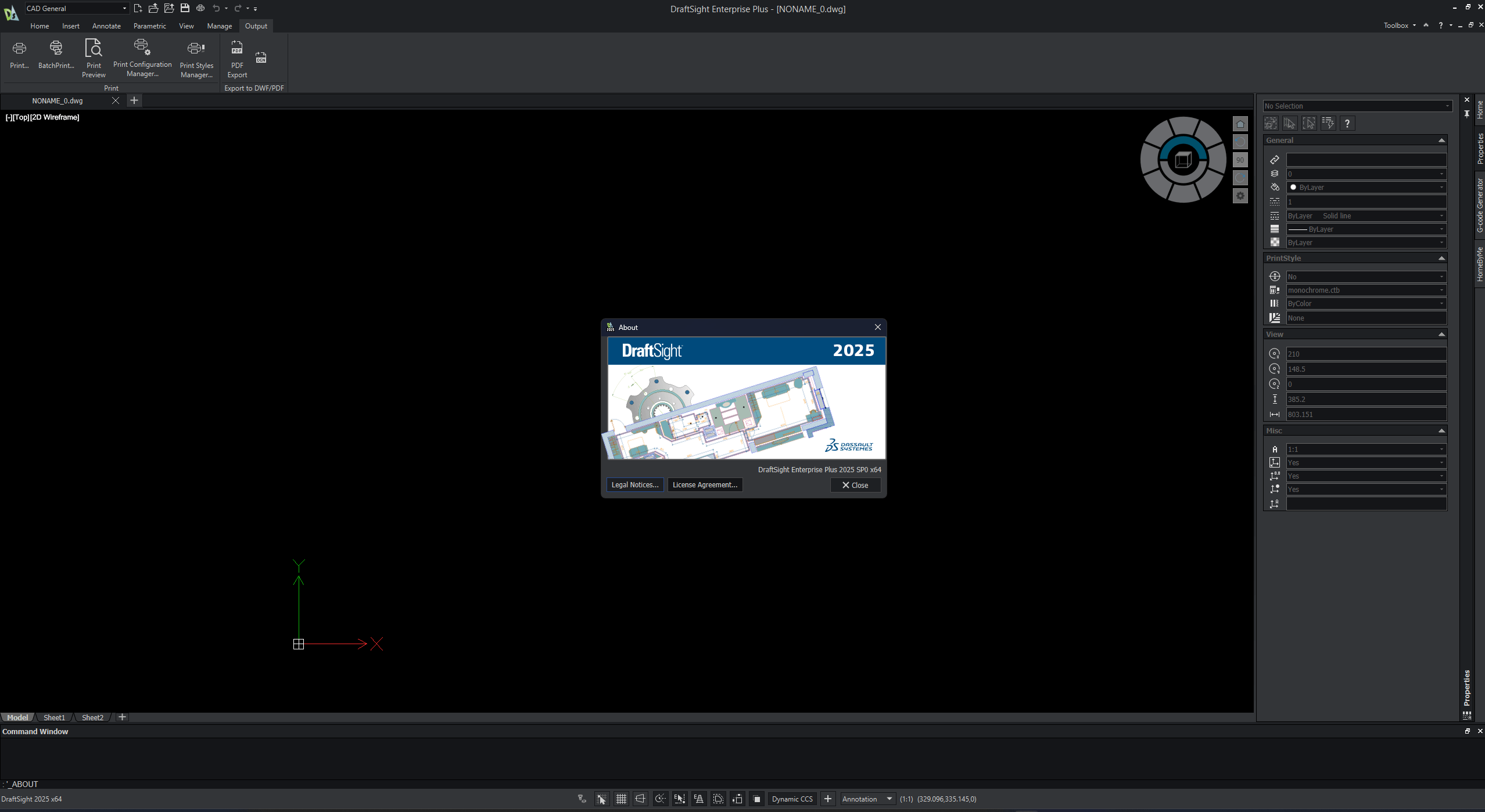The width and height of the screenshot is (1485, 812).
Task: Switch to the Parametric ribbon tab
Action: coord(149,26)
